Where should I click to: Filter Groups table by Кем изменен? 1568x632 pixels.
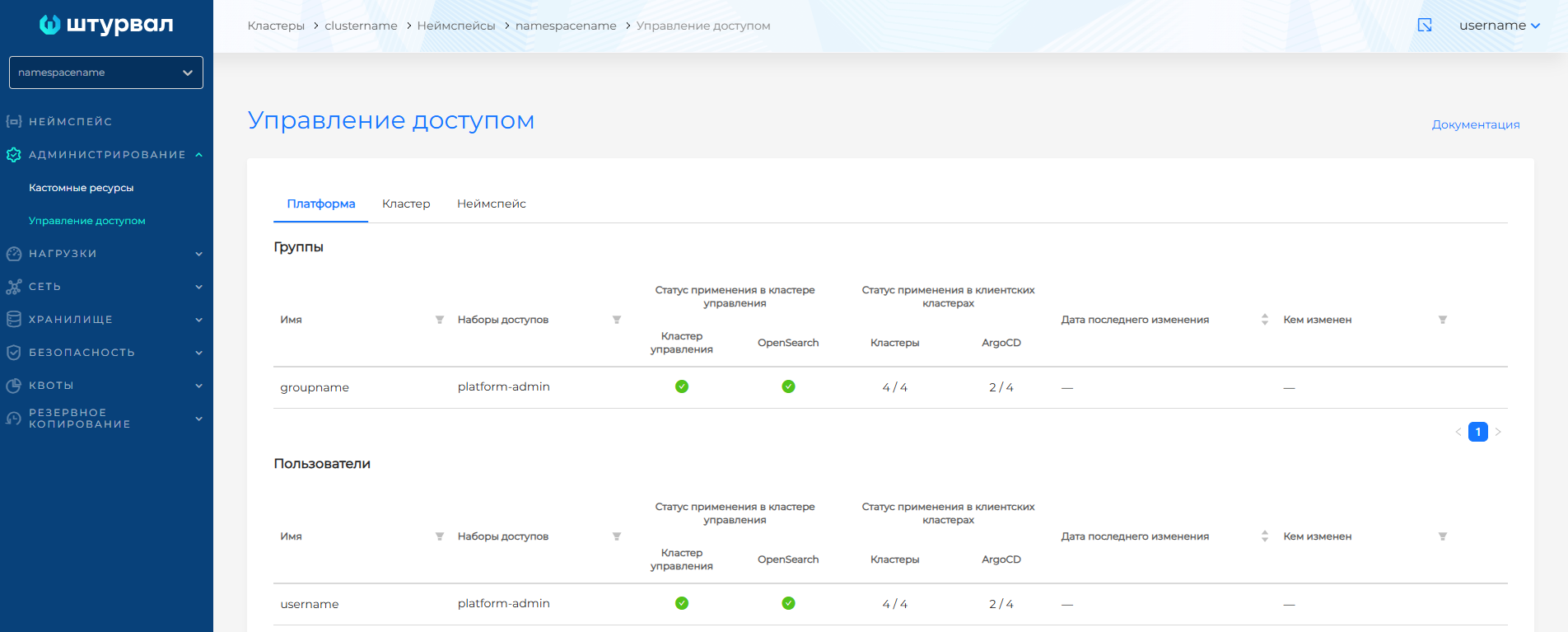(x=1443, y=320)
